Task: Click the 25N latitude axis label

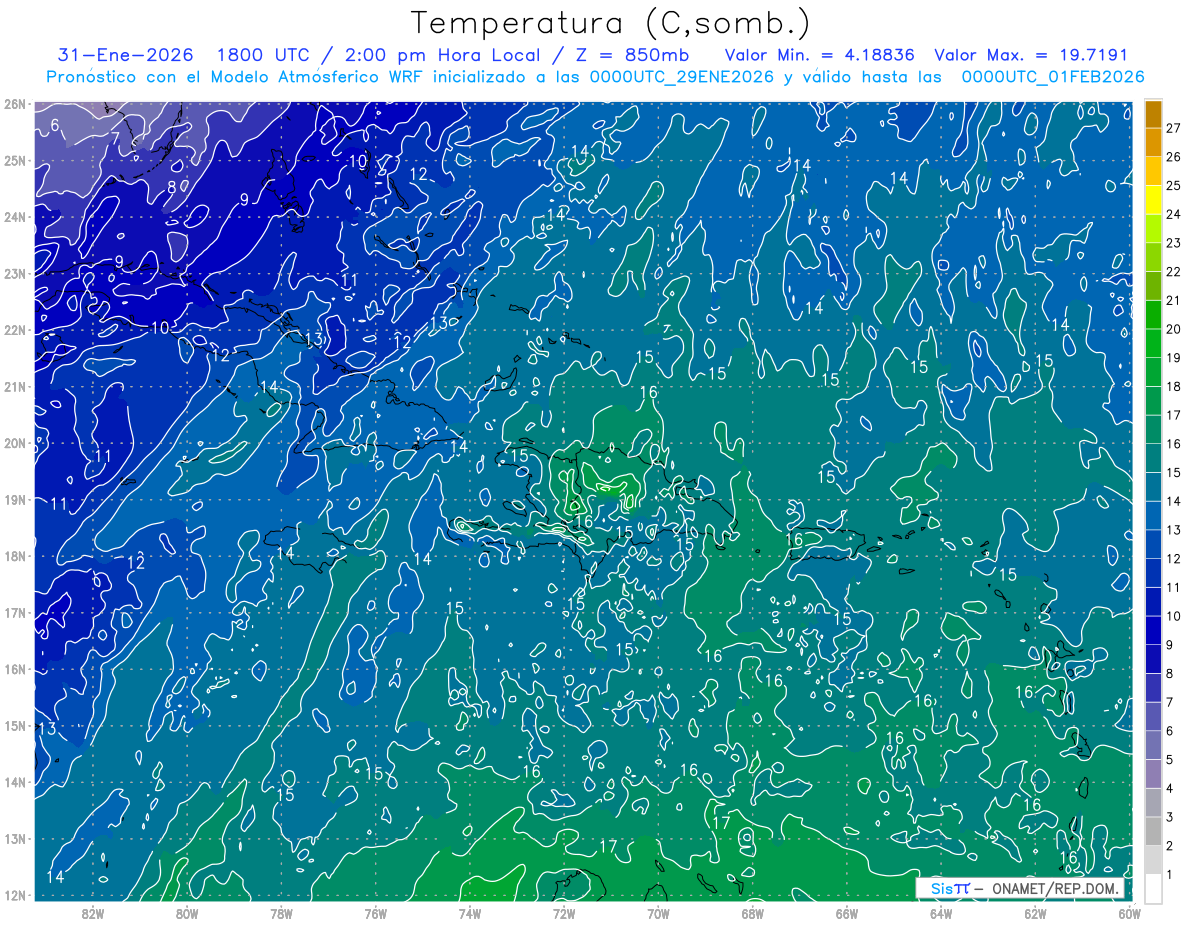Action: point(15,161)
